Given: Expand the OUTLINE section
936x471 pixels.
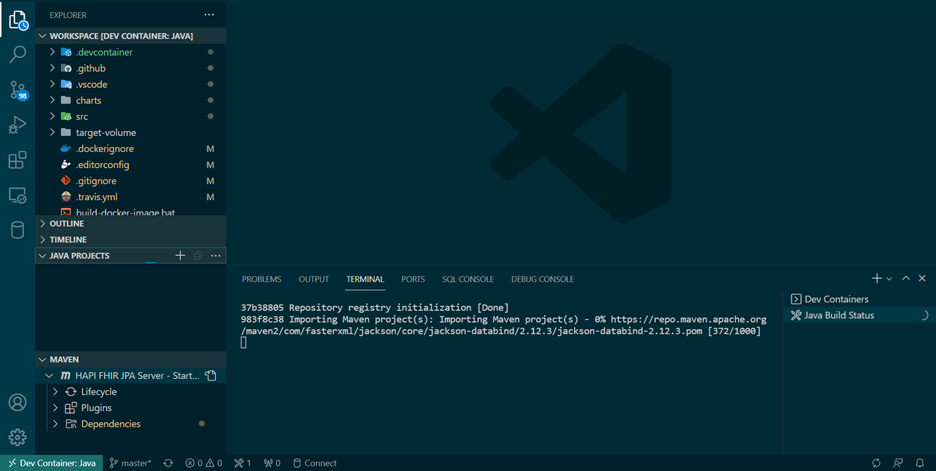Looking at the screenshot, I should (x=66, y=224).
